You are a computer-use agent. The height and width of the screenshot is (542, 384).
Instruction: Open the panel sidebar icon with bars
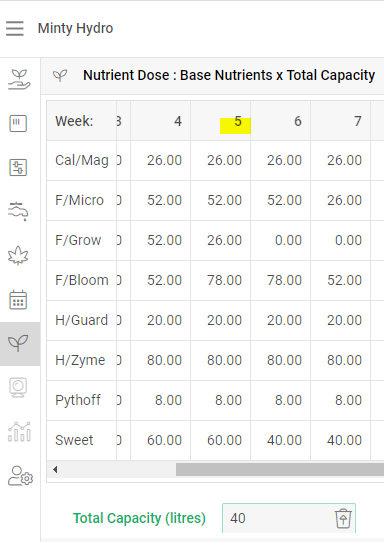point(18,123)
